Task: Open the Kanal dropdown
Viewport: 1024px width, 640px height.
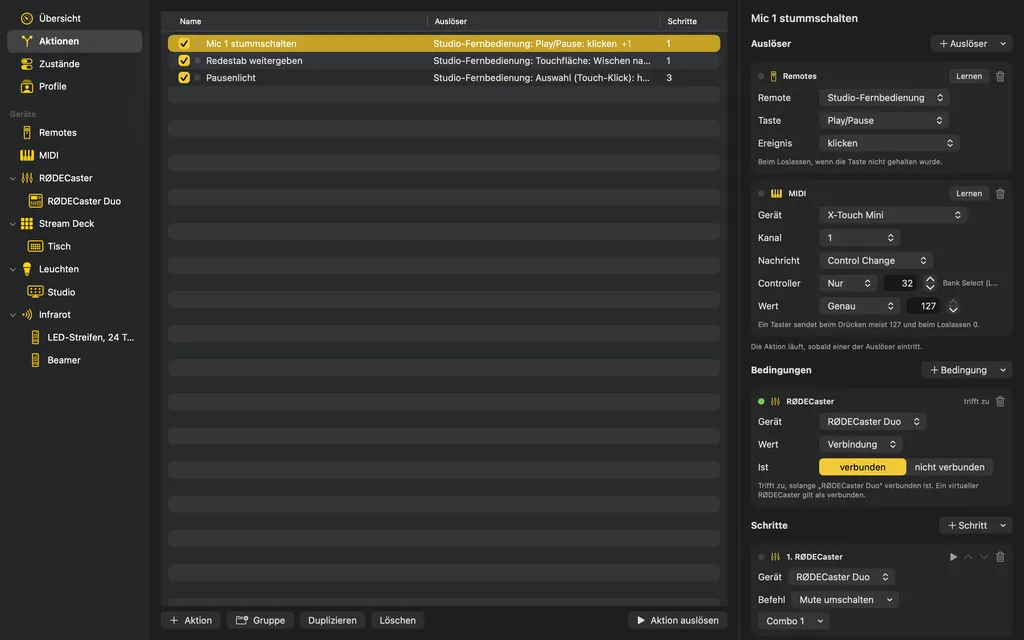Action: 859,238
